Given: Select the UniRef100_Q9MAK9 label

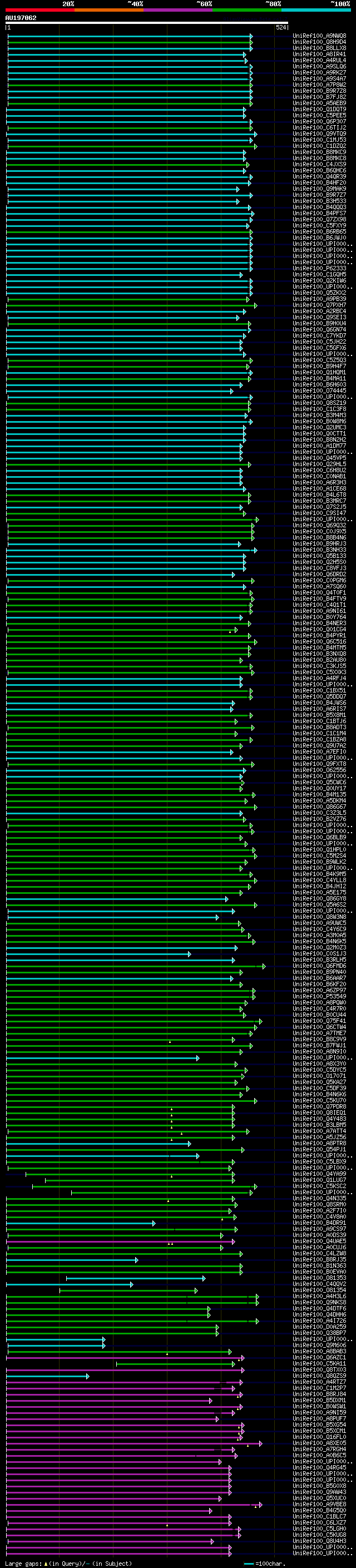Looking at the screenshot, I should pos(319,189).
